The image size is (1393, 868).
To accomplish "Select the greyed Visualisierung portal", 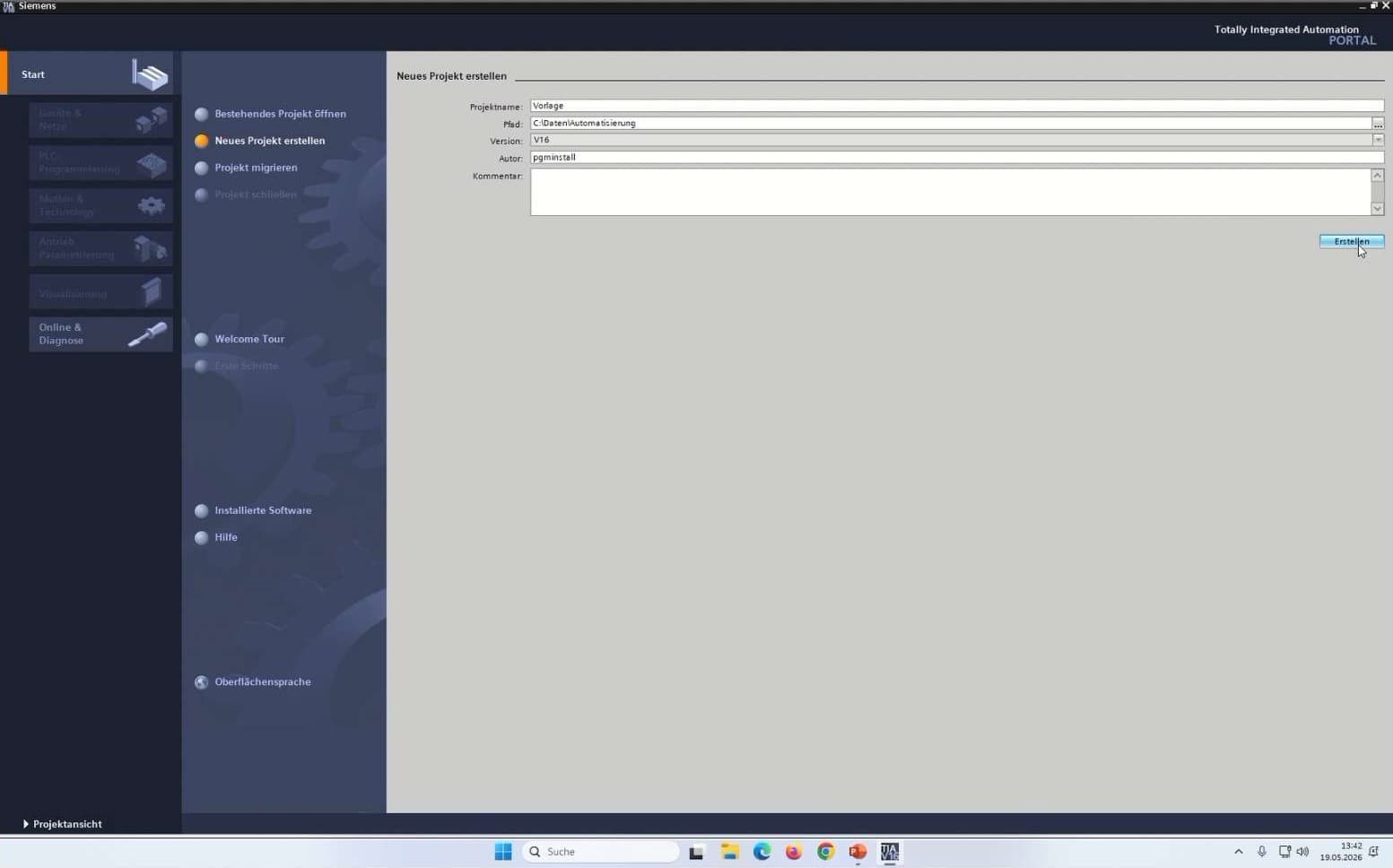I will coord(100,292).
